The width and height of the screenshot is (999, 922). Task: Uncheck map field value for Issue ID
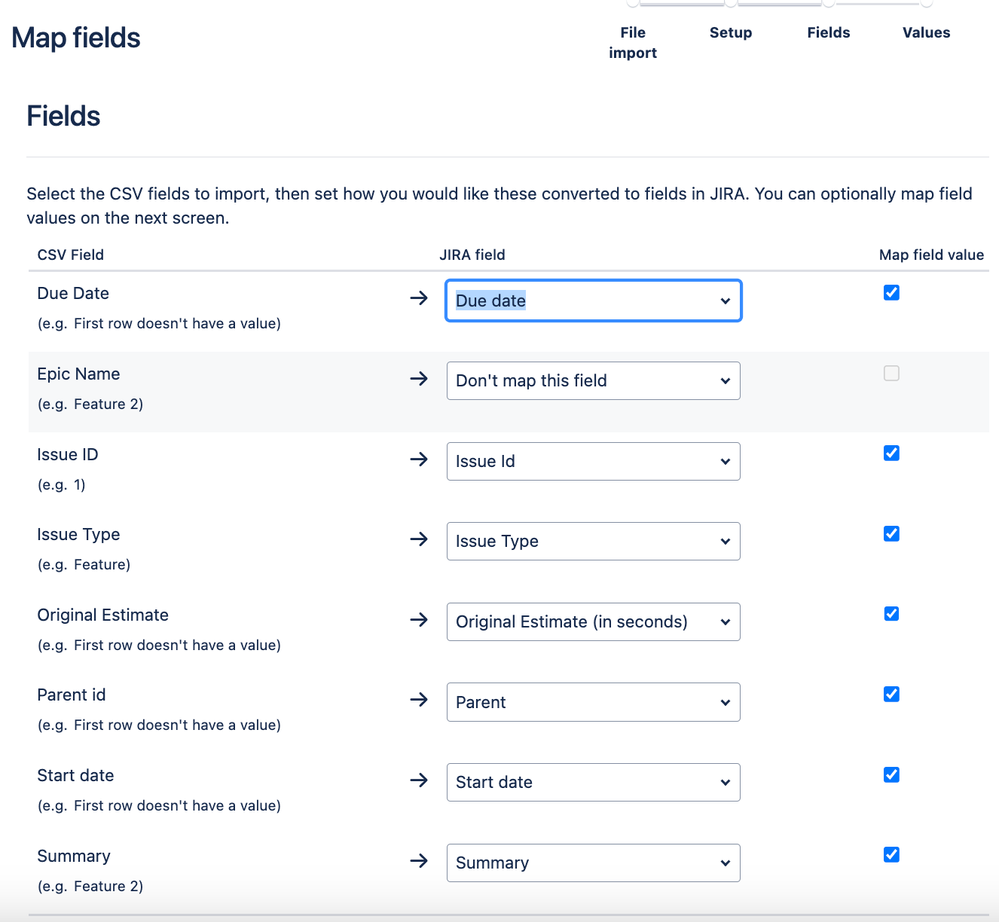pos(891,453)
